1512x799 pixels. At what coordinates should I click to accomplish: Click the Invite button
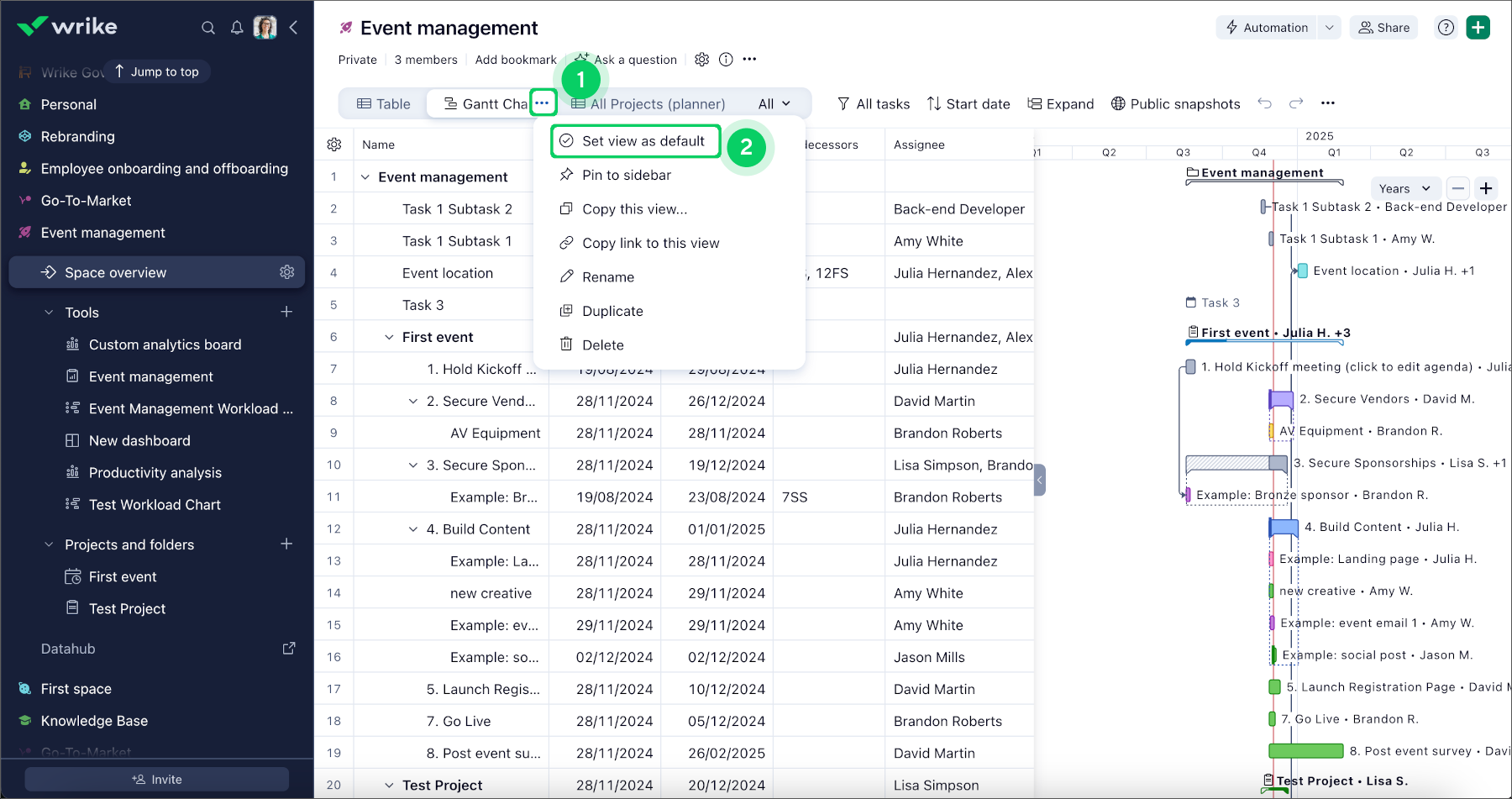tap(157, 780)
